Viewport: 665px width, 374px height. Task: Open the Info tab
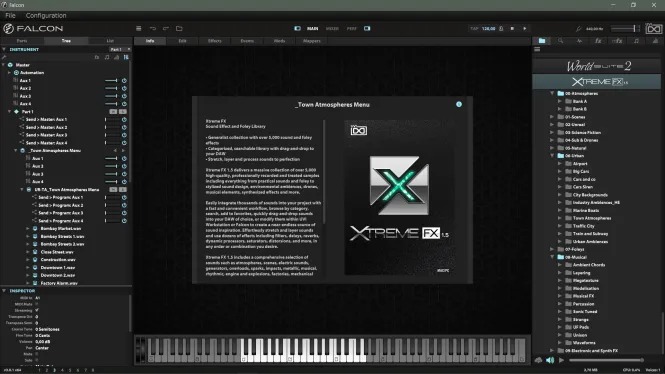pyautogui.click(x=150, y=41)
